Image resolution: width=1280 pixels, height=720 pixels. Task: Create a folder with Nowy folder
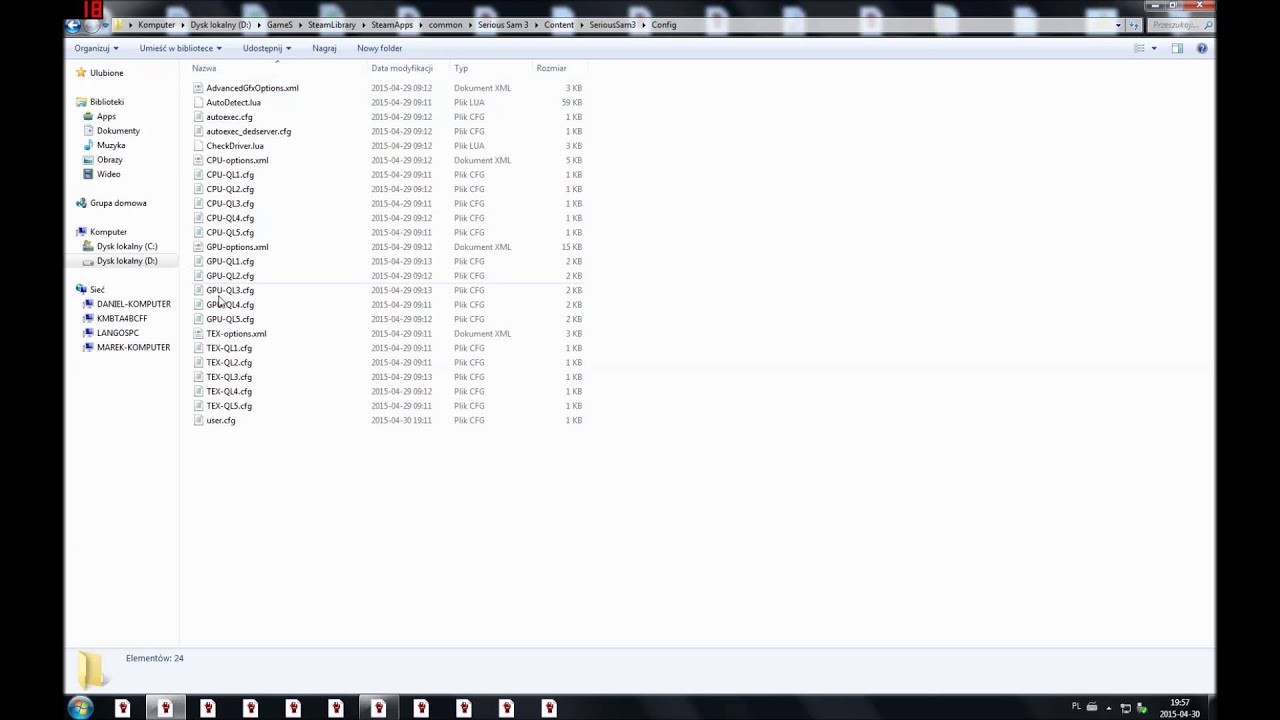click(379, 48)
